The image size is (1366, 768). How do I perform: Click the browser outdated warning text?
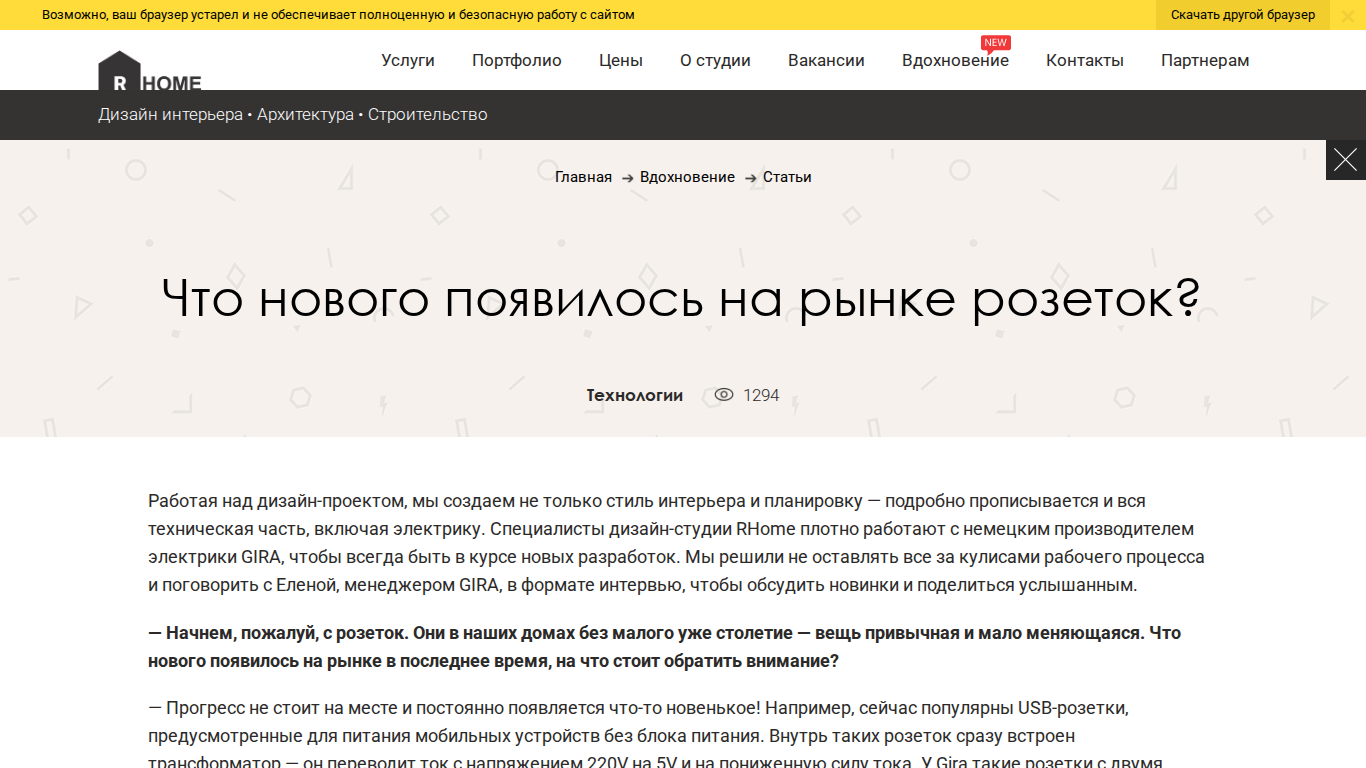pos(338,15)
